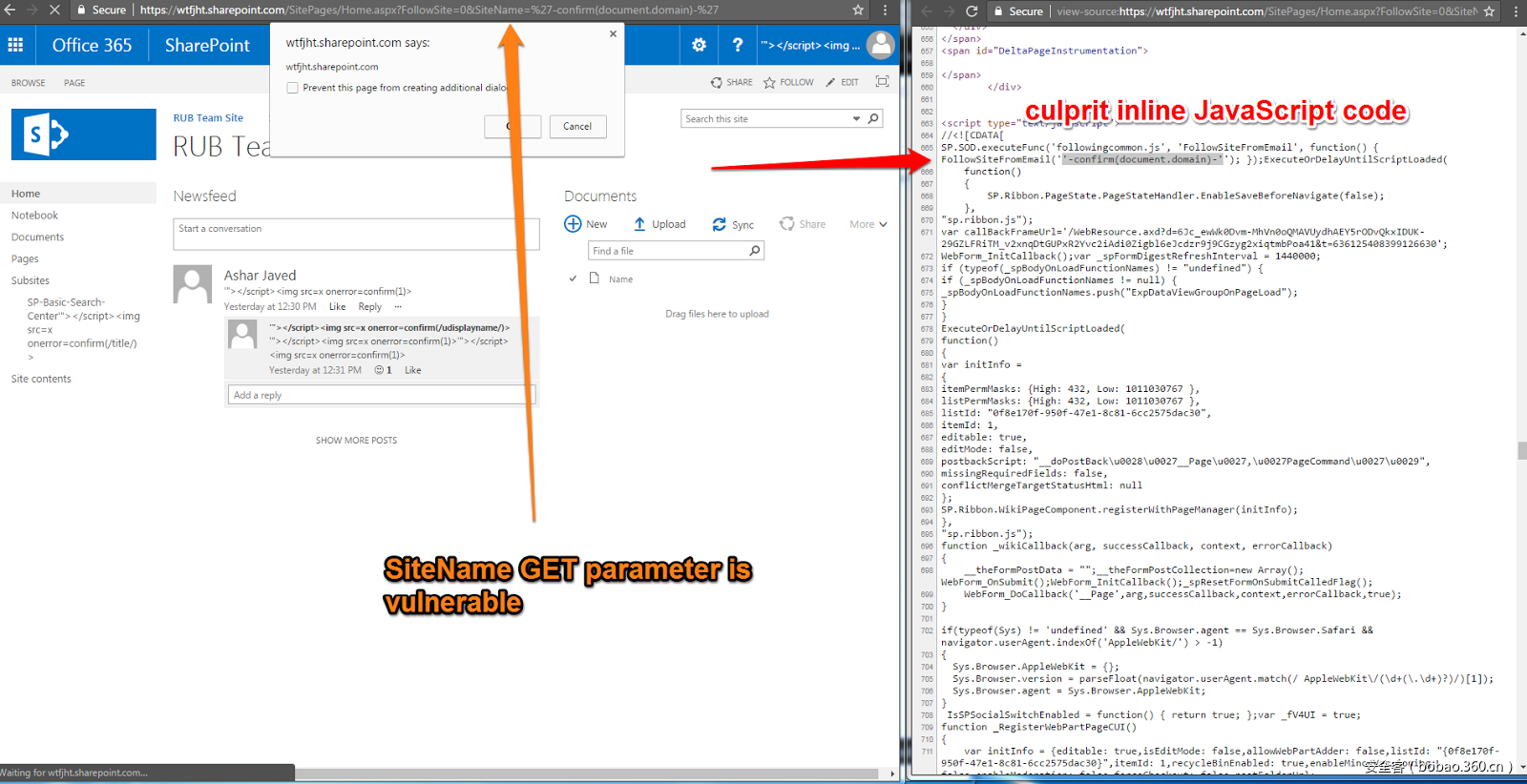The width and height of the screenshot is (1527, 784).
Task: Sync the Documents library
Action: tap(719, 224)
